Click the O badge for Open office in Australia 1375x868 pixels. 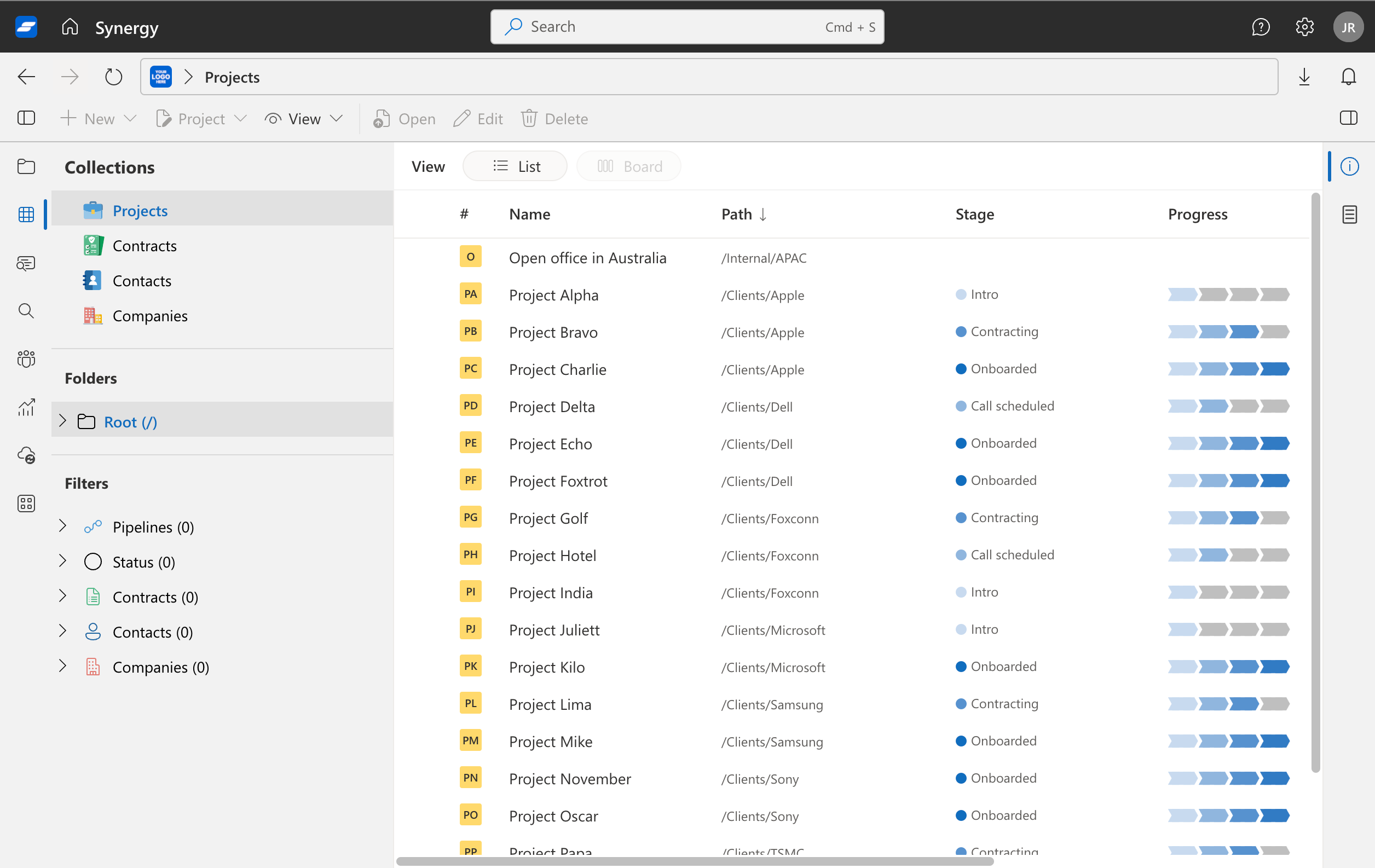pos(470,257)
